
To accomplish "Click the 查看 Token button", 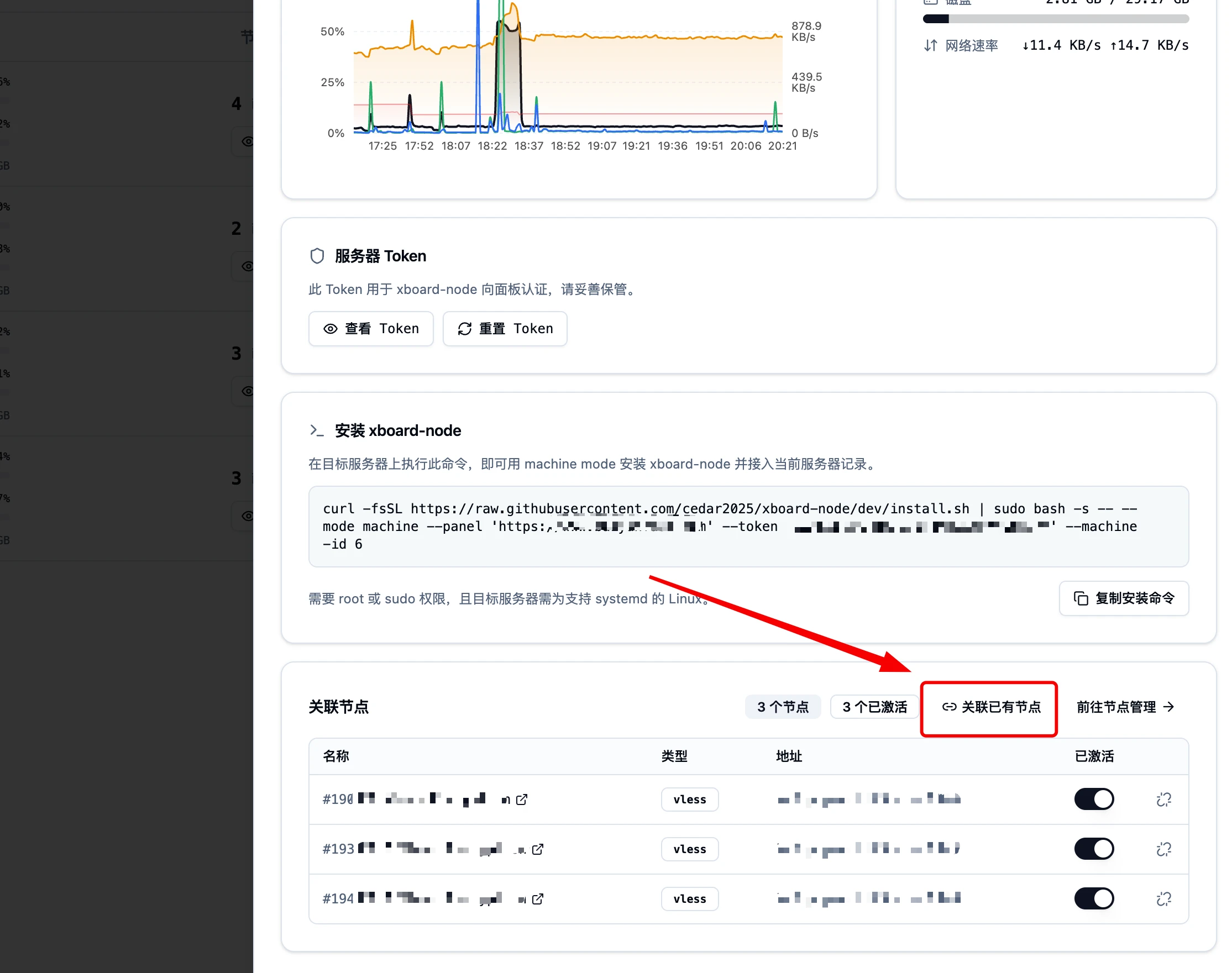I will [370, 329].
